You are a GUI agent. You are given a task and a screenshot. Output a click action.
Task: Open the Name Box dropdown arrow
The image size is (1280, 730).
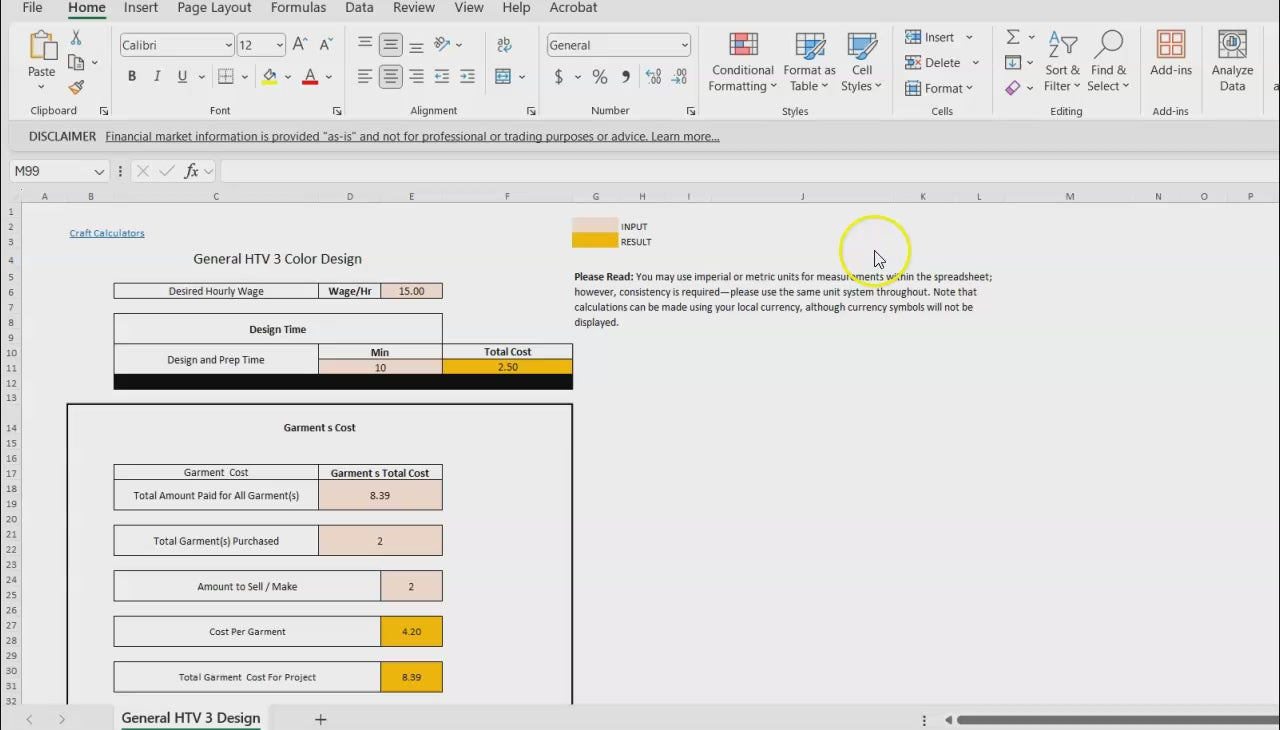(x=98, y=172)
